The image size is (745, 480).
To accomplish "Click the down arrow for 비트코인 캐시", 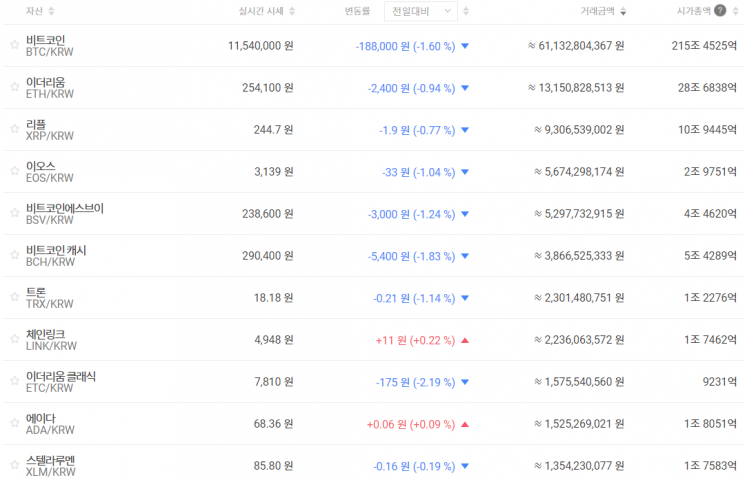I will [465, 256].
